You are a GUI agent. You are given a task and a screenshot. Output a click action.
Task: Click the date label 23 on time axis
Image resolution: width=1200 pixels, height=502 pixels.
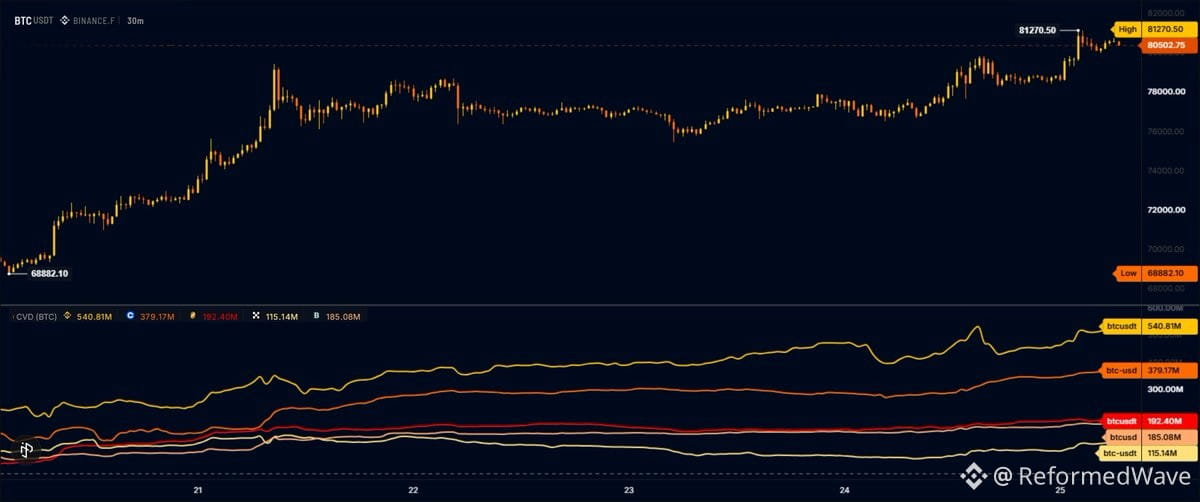click(x=629, y=490)
